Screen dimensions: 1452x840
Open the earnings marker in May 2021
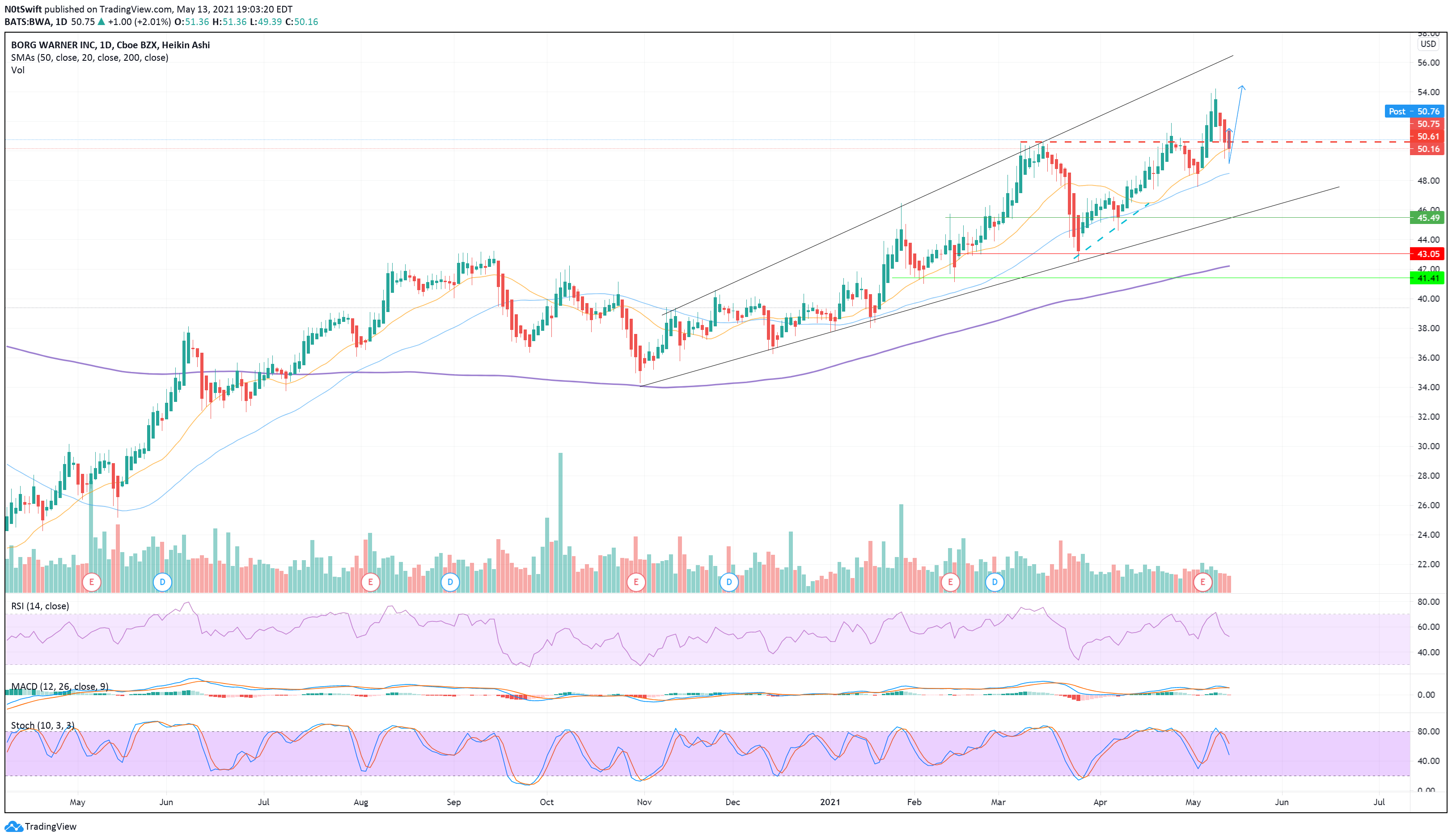[x=1202, y=582]
